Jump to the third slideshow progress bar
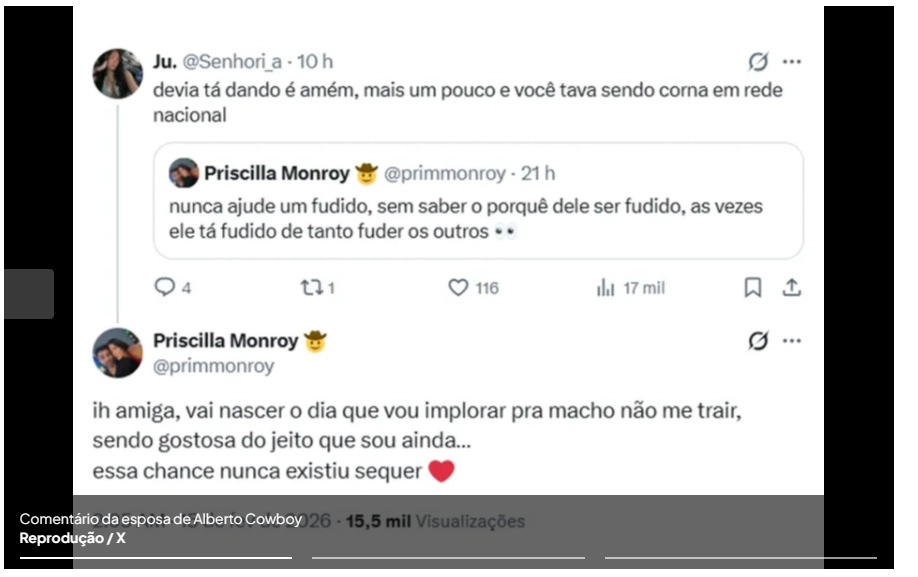The image size is (918, 577). [740, 557]
